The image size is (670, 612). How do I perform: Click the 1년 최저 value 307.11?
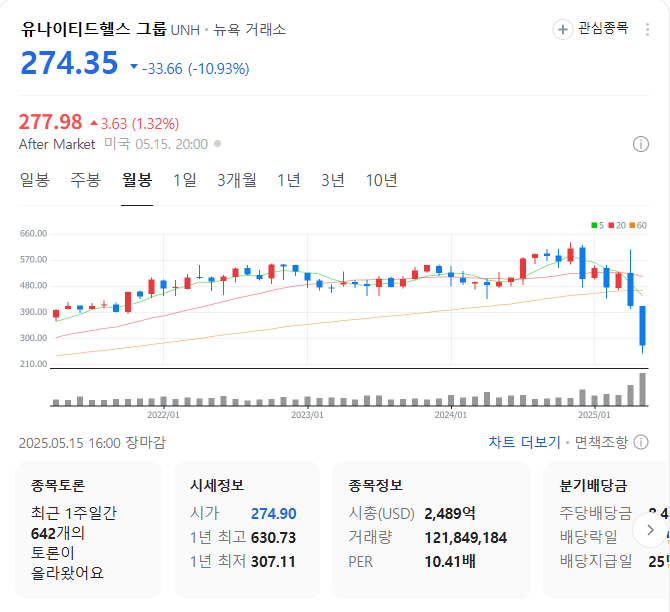(273, 562)
